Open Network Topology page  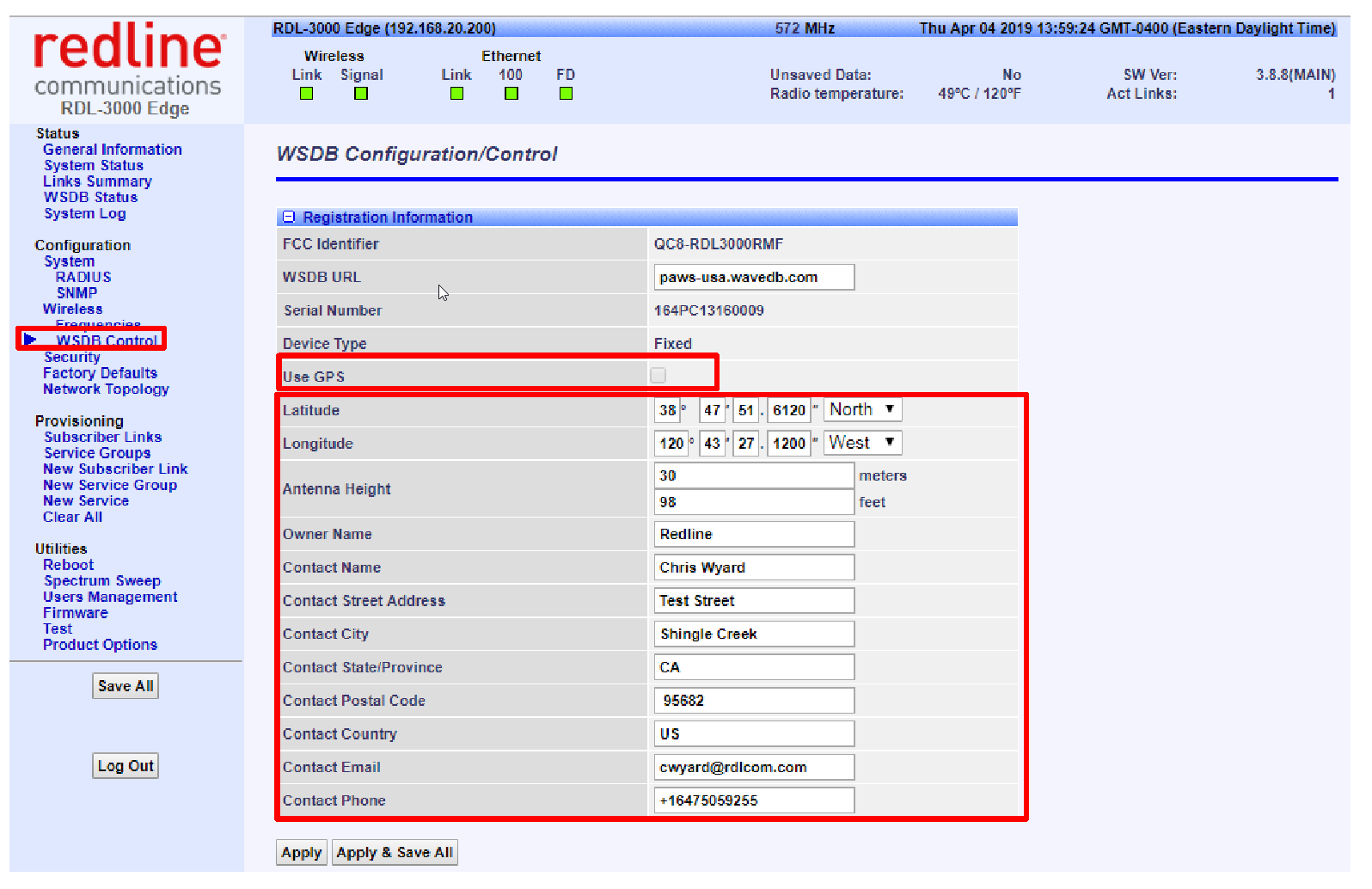click(107, 389)
